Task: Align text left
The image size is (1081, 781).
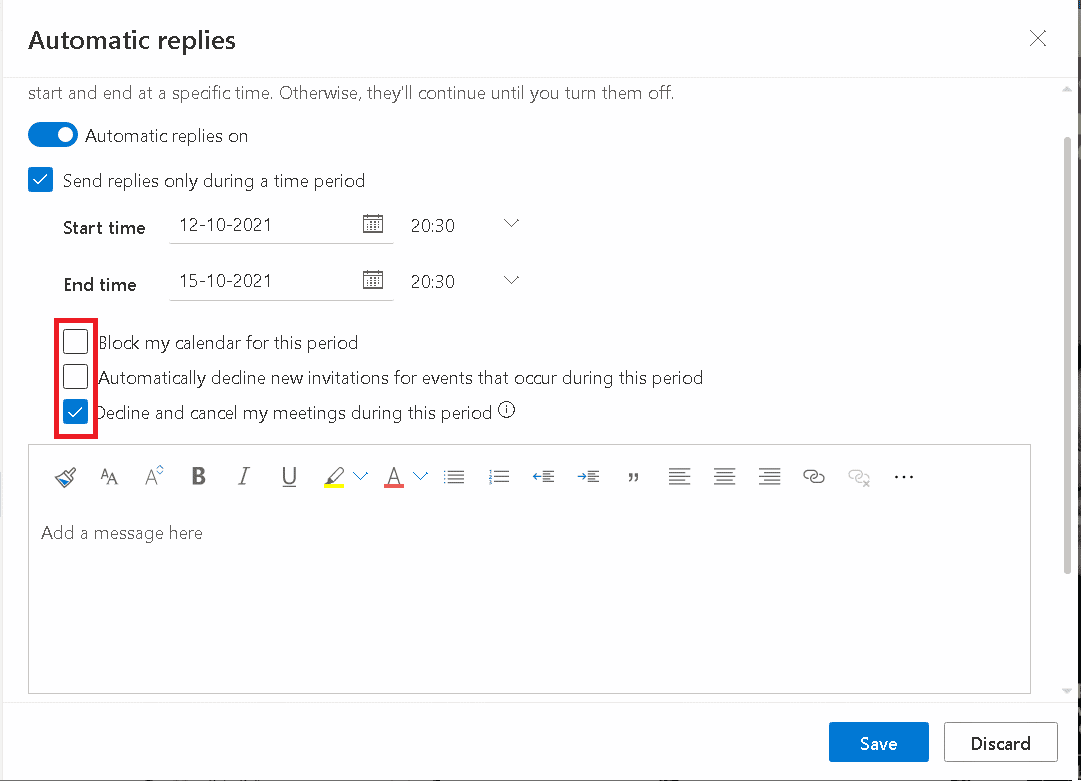Action: 679,476
